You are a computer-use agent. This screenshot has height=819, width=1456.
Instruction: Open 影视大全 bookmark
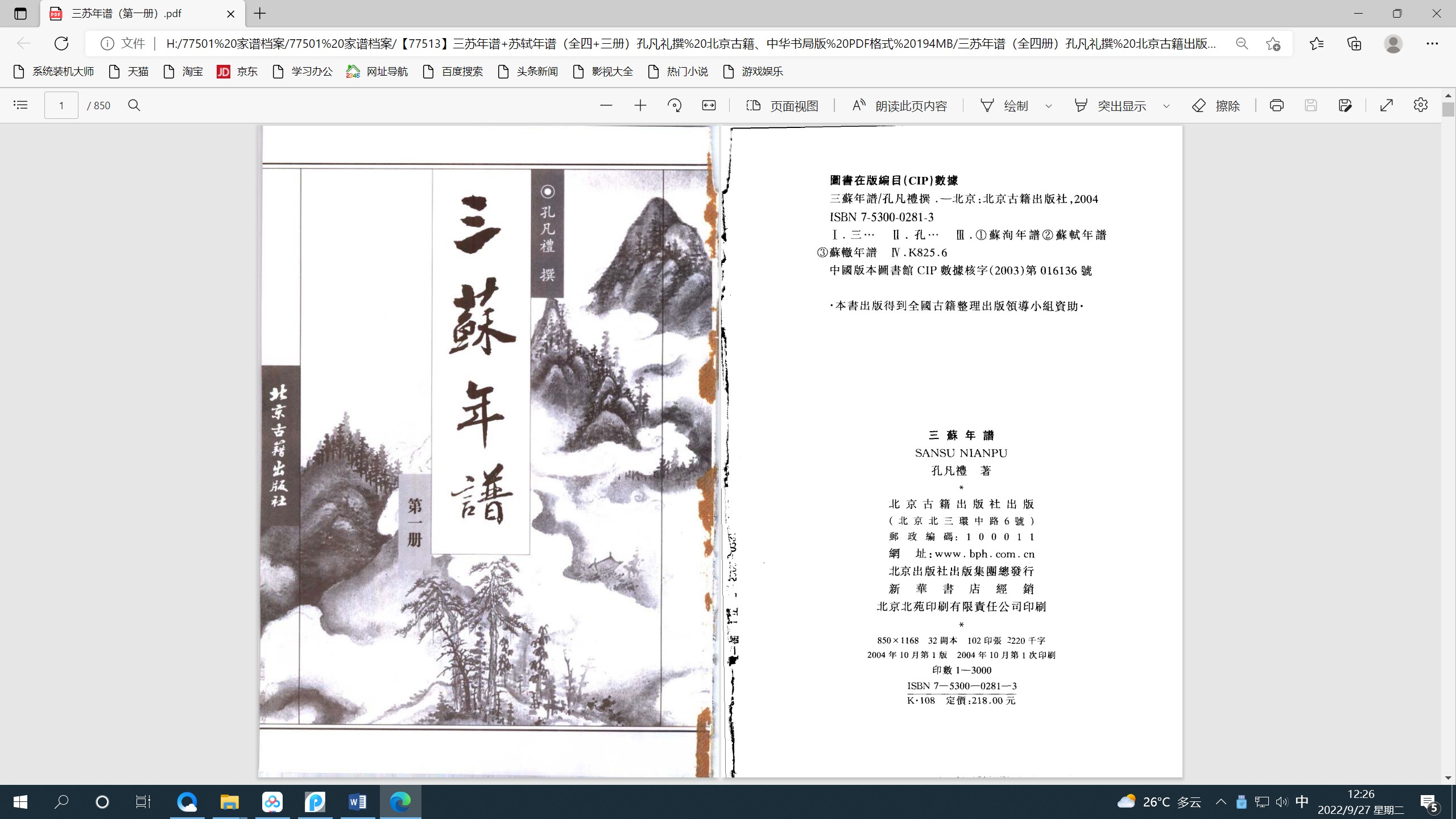[x=603, y=71]
